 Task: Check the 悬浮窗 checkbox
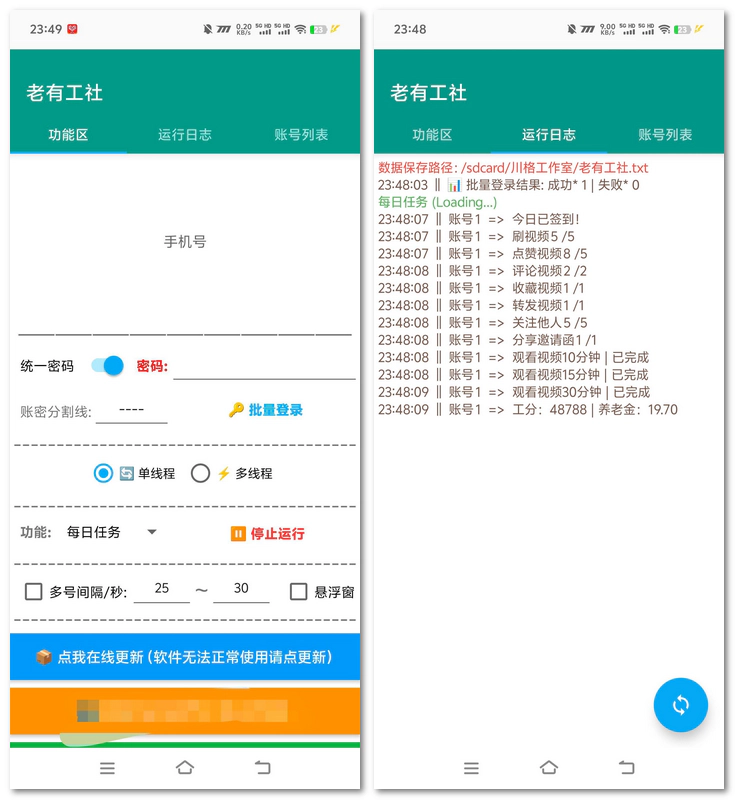coord(298,592)
